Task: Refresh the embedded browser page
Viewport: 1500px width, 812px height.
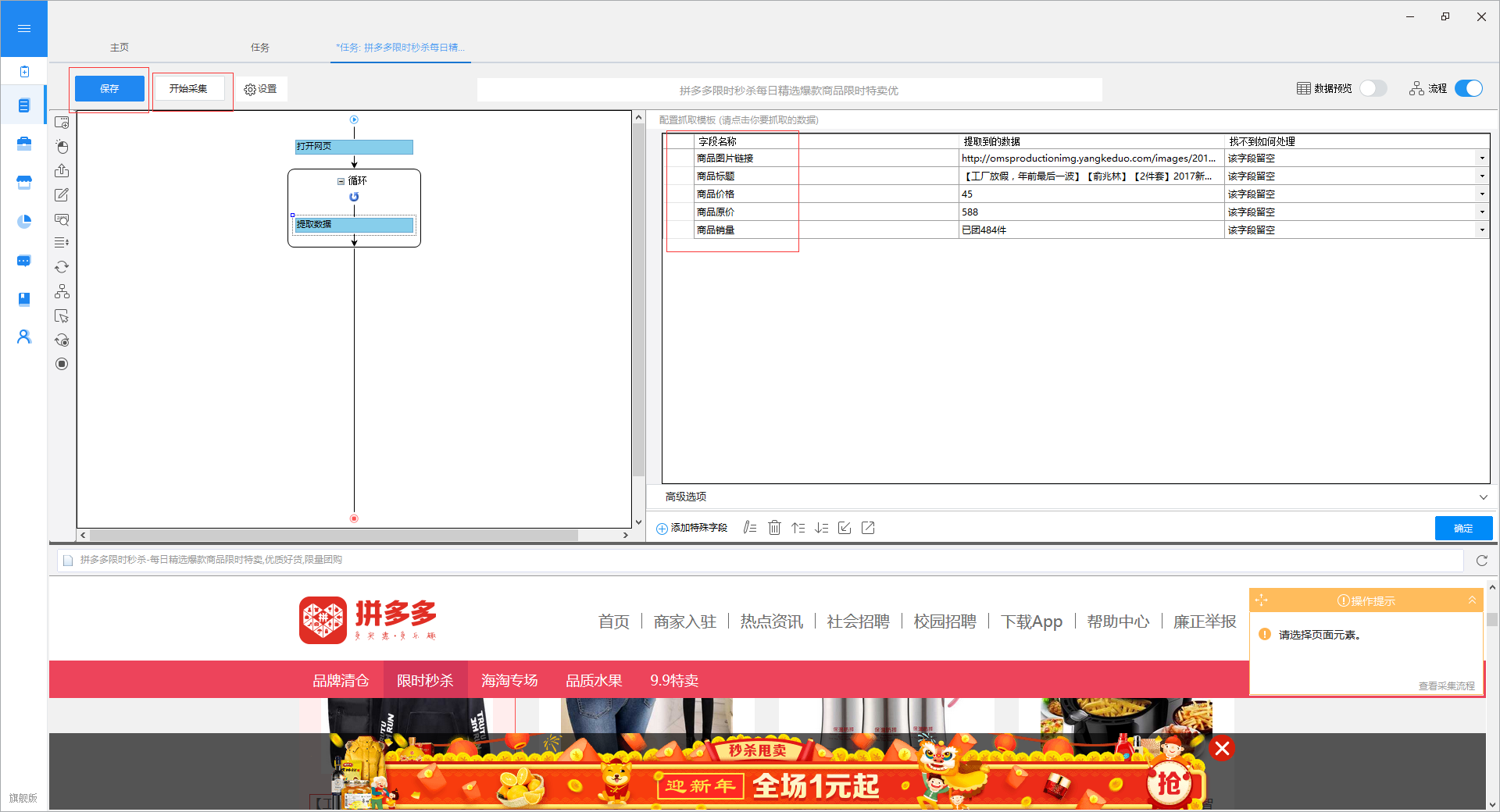Action: tap(1481, 561)
